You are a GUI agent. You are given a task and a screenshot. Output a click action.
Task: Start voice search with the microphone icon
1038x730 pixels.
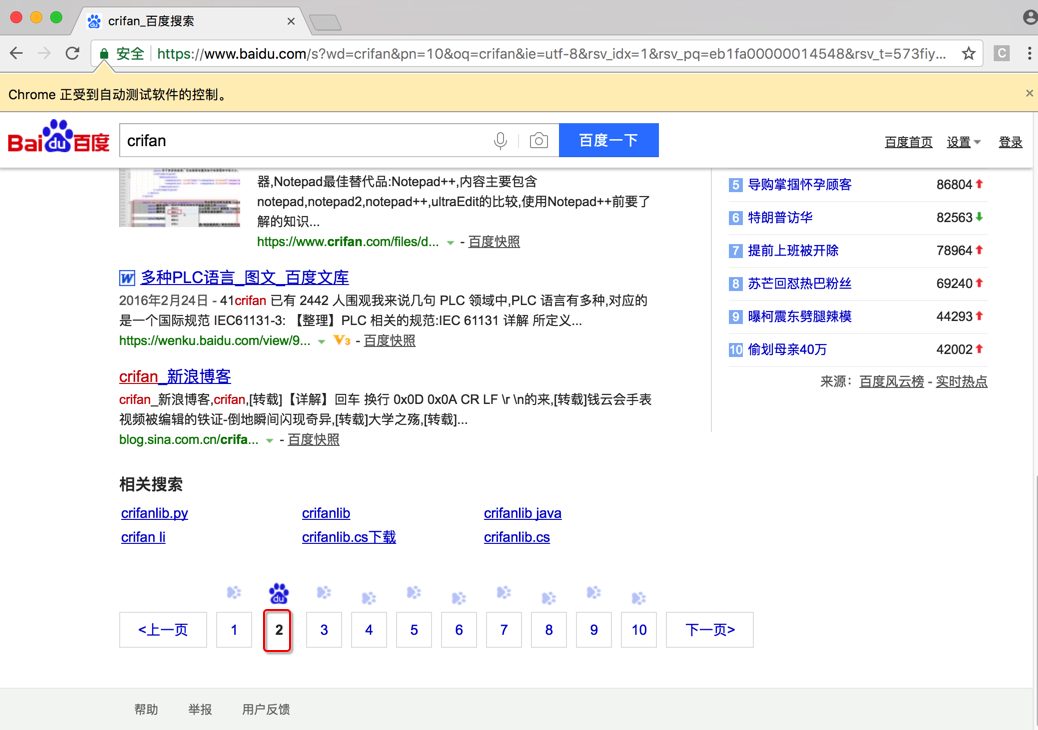click(x=500, y=140)
